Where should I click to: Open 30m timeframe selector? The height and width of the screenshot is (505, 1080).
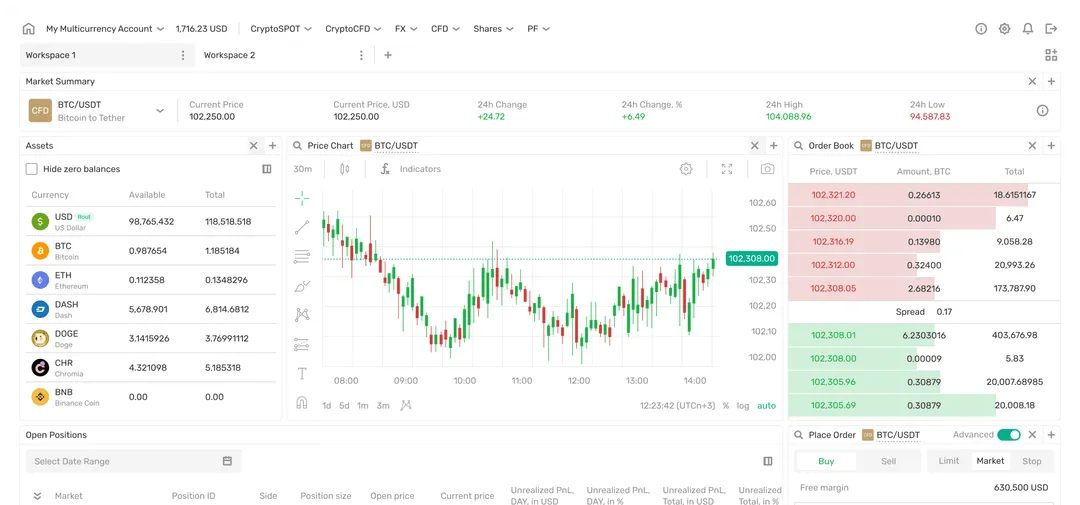[302, 169]
